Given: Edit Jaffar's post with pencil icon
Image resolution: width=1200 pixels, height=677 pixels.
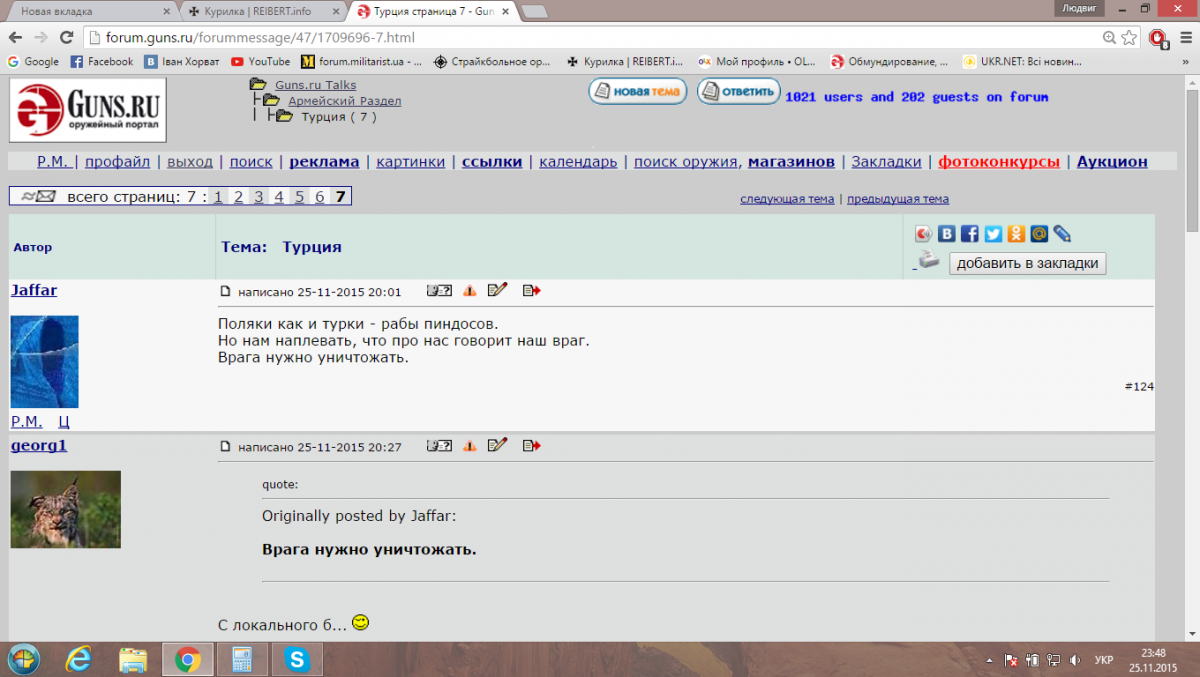Looking at the screenshot, I should [497, 290].
